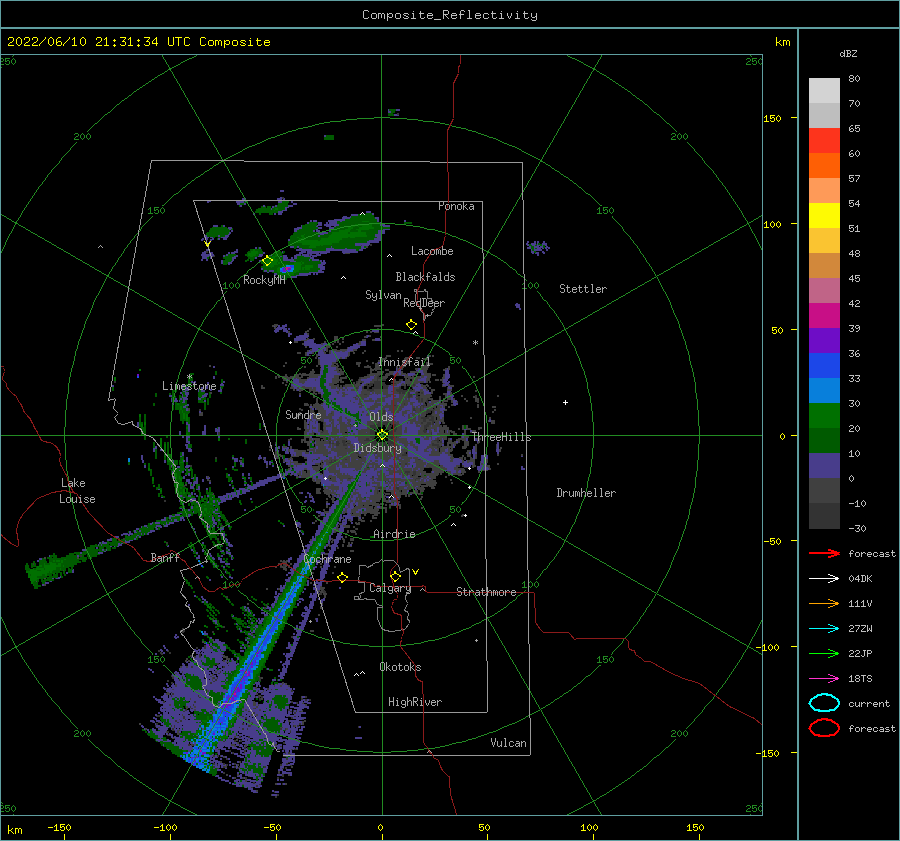The width and height of the screenshot is (900, 841).
Task: Click the yellow diamond marker near RockyMH
Action: 267,261
